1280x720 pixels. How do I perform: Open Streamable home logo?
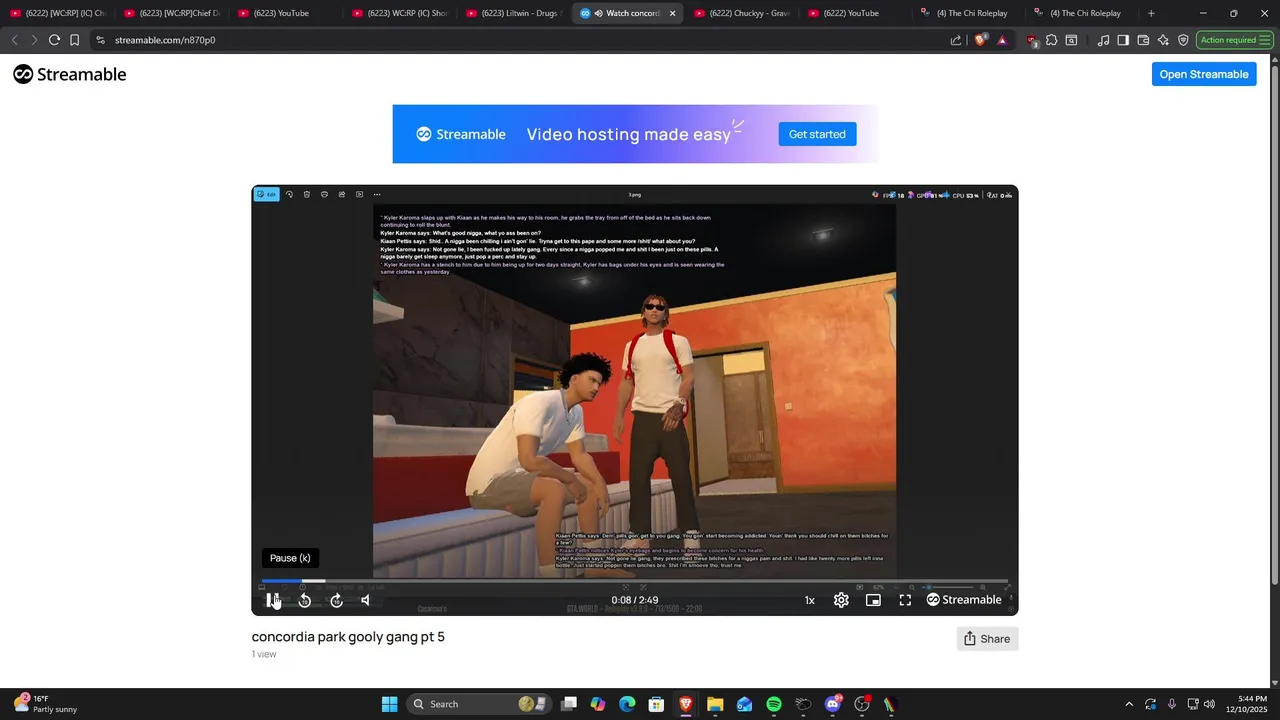point(70,74)
